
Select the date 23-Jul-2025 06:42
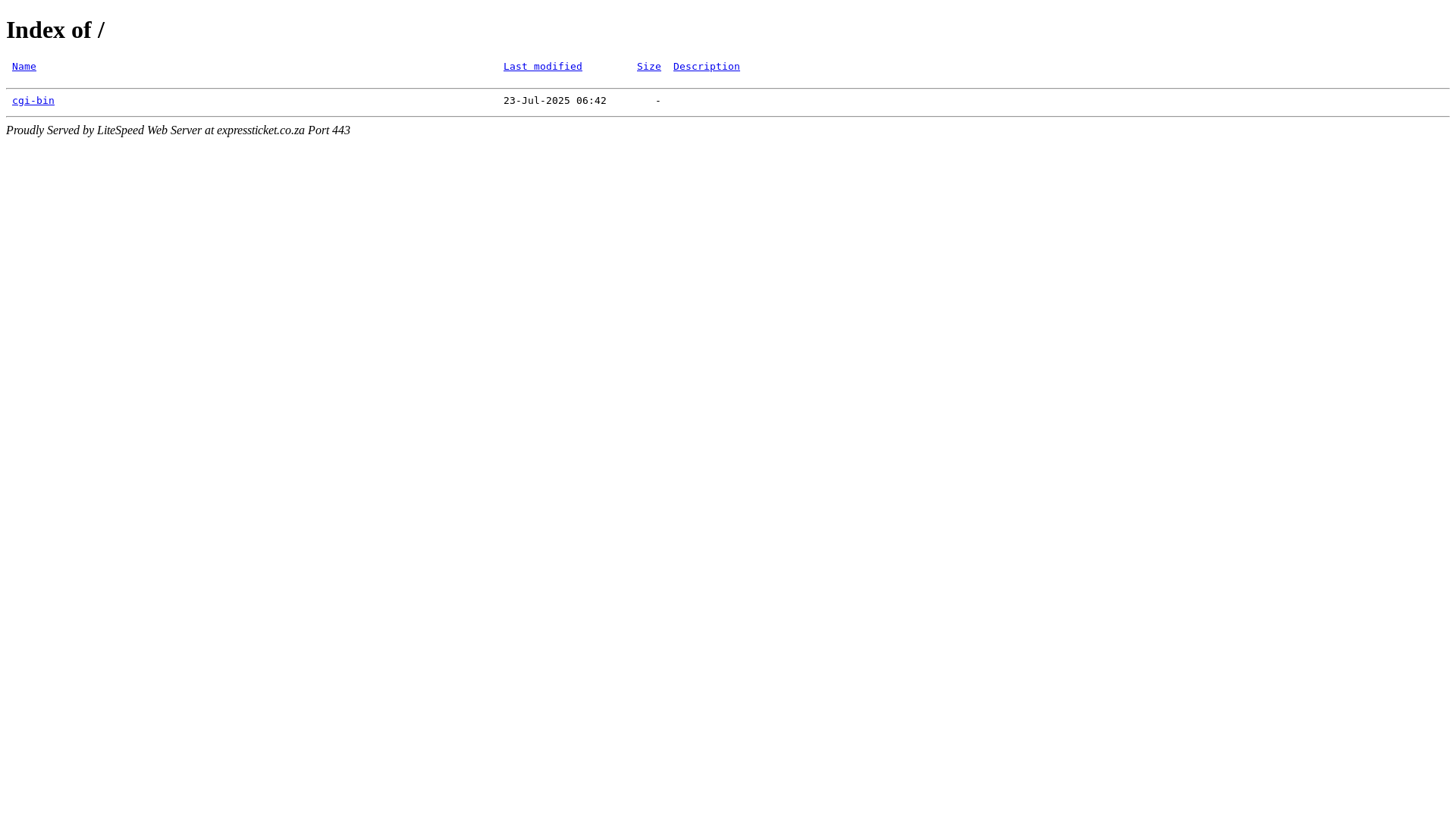pos(555,101)
